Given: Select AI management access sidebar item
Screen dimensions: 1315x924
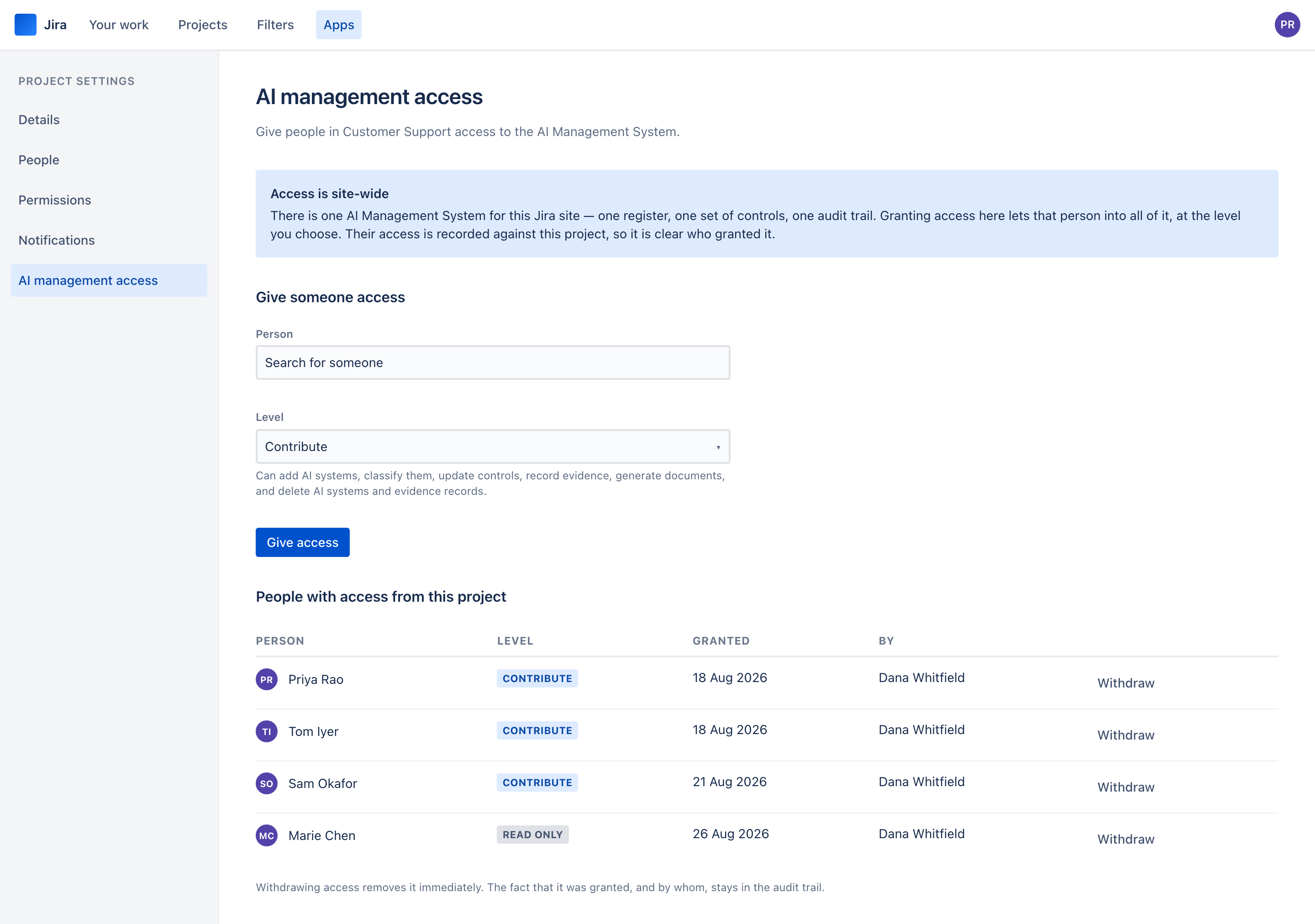Looking at the screenshot, I should (109, 280).
